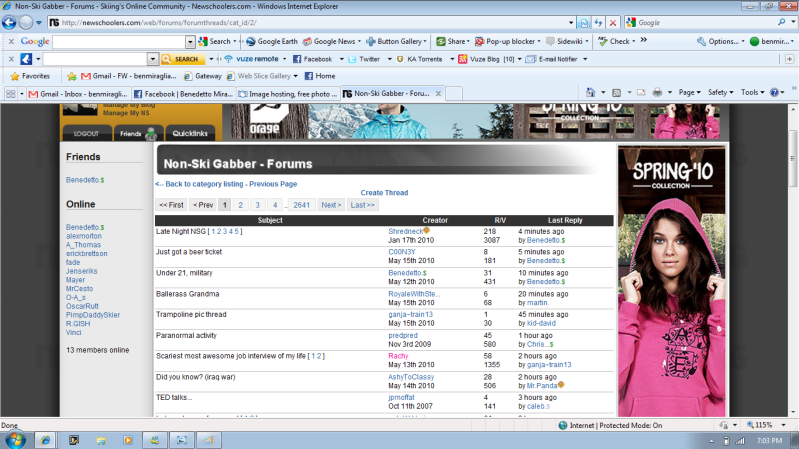This screenshot has height=449, width=799.
Task: Click the Spring '10 Collection ad banner
Action: pyautogui.click(x=671, y=281)
